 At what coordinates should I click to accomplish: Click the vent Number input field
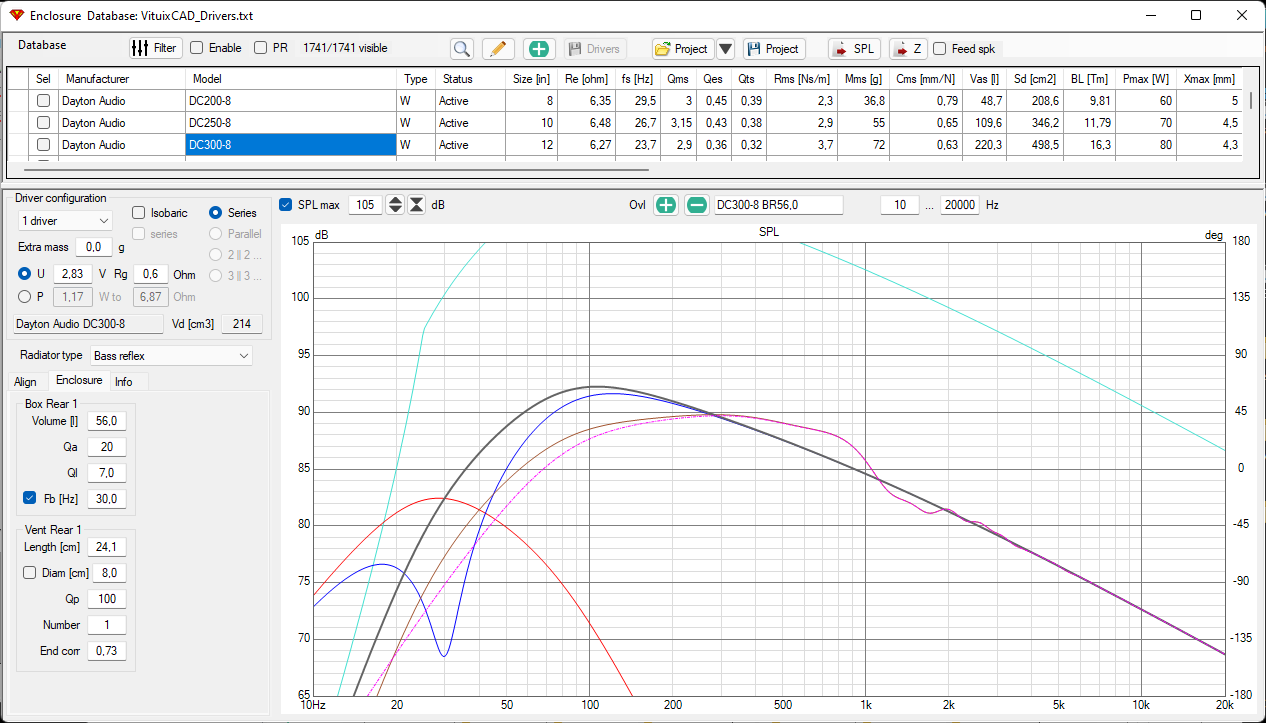[x=106, y=625]
